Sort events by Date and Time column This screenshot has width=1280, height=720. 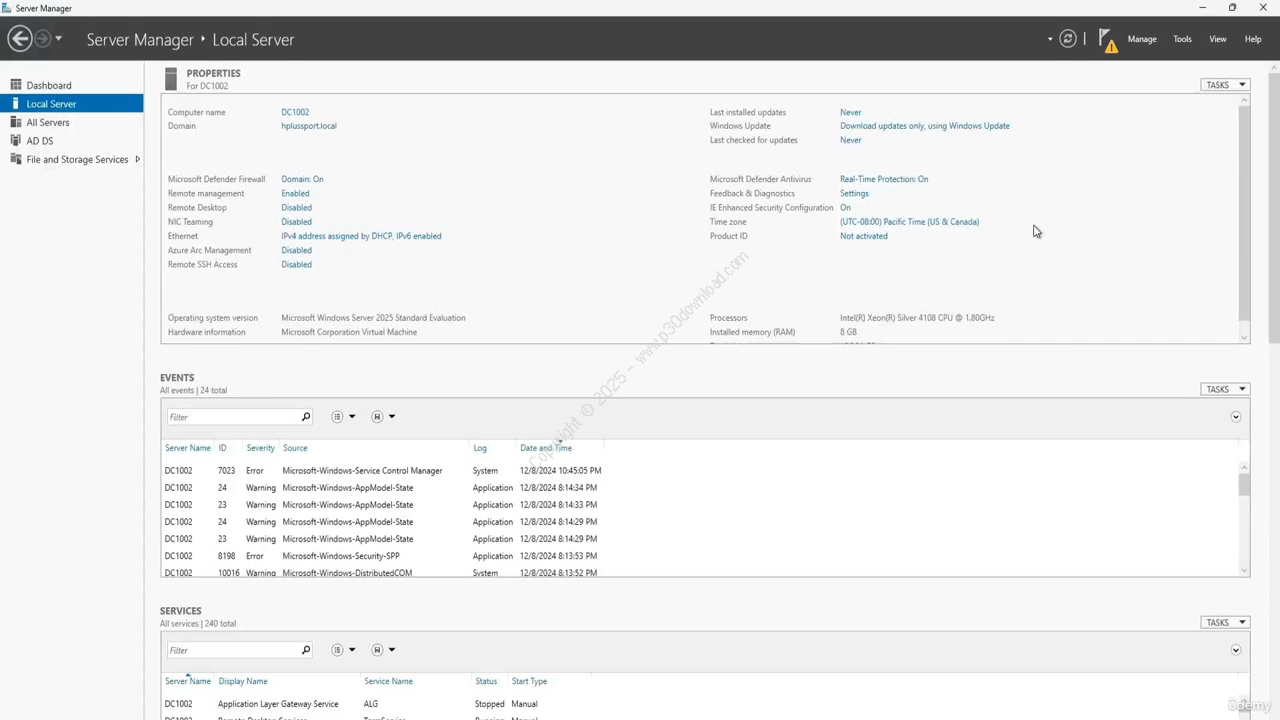click(x=546, y=448)
